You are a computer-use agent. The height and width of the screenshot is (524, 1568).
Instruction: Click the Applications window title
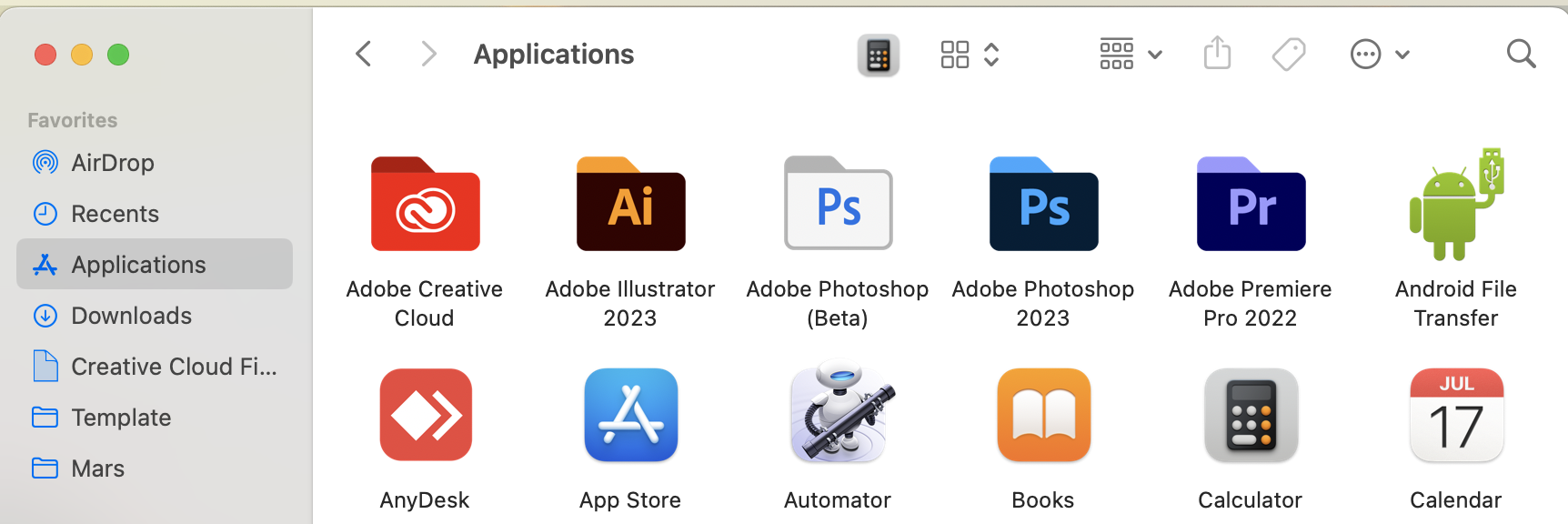click(x=554, y=55)
